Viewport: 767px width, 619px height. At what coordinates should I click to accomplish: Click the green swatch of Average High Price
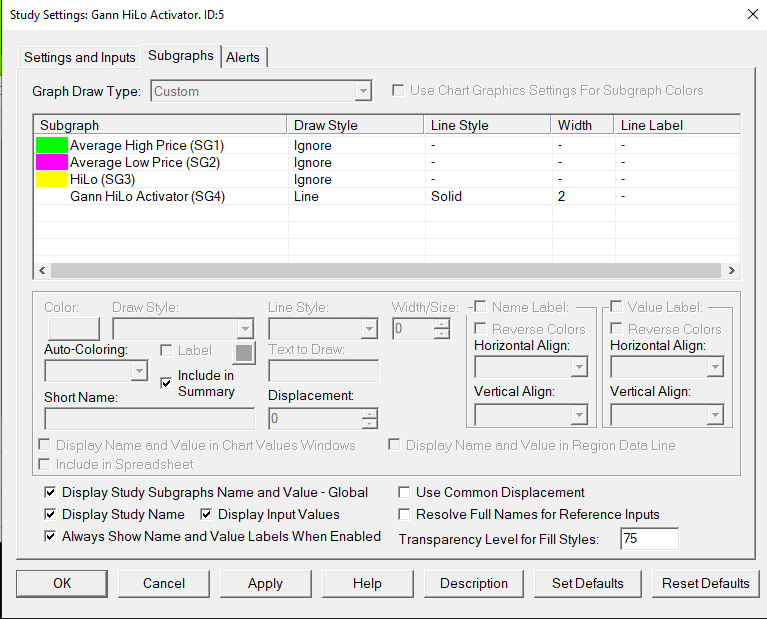click(52, 145)
